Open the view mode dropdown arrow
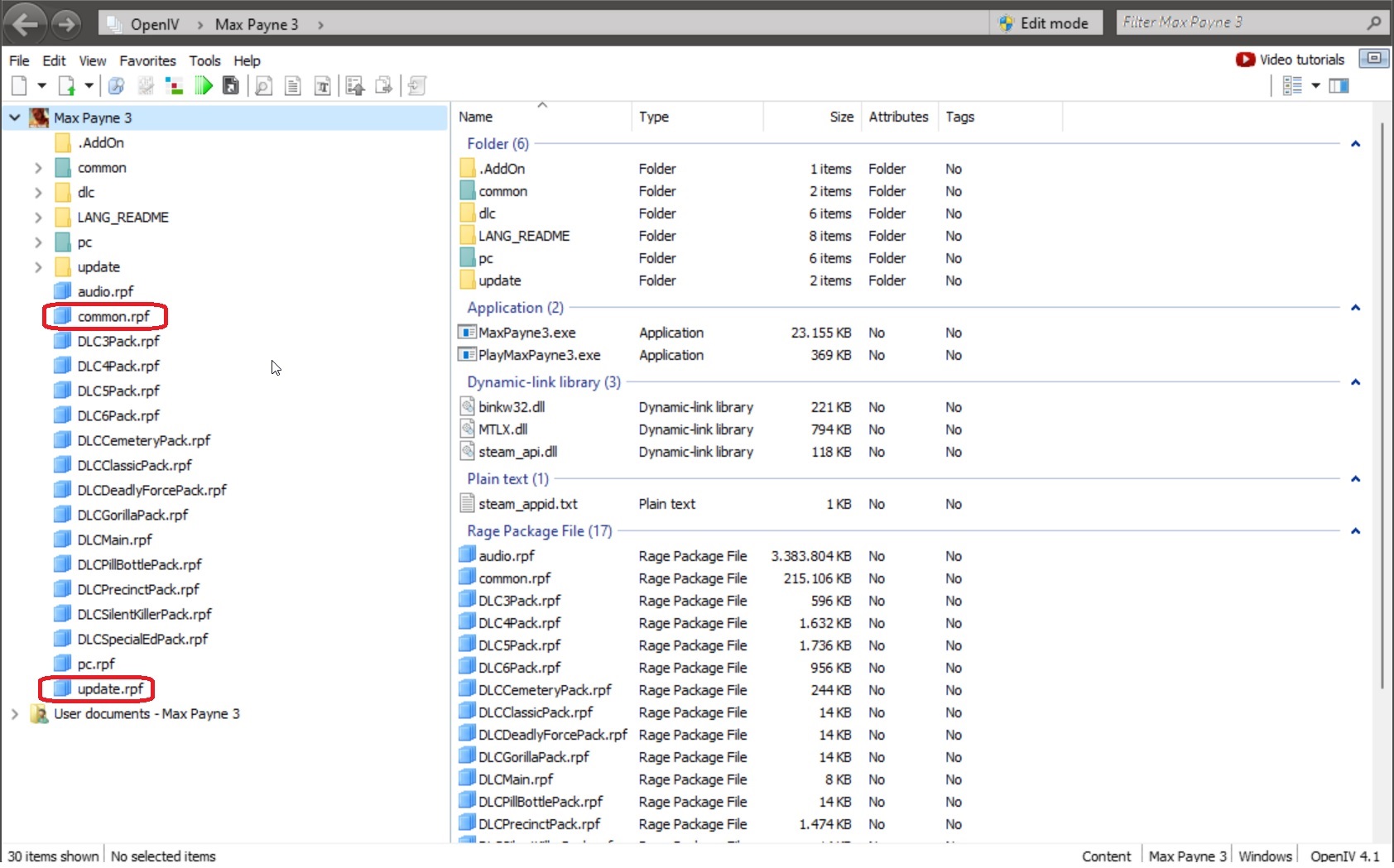 click(x=1315, y=85)
